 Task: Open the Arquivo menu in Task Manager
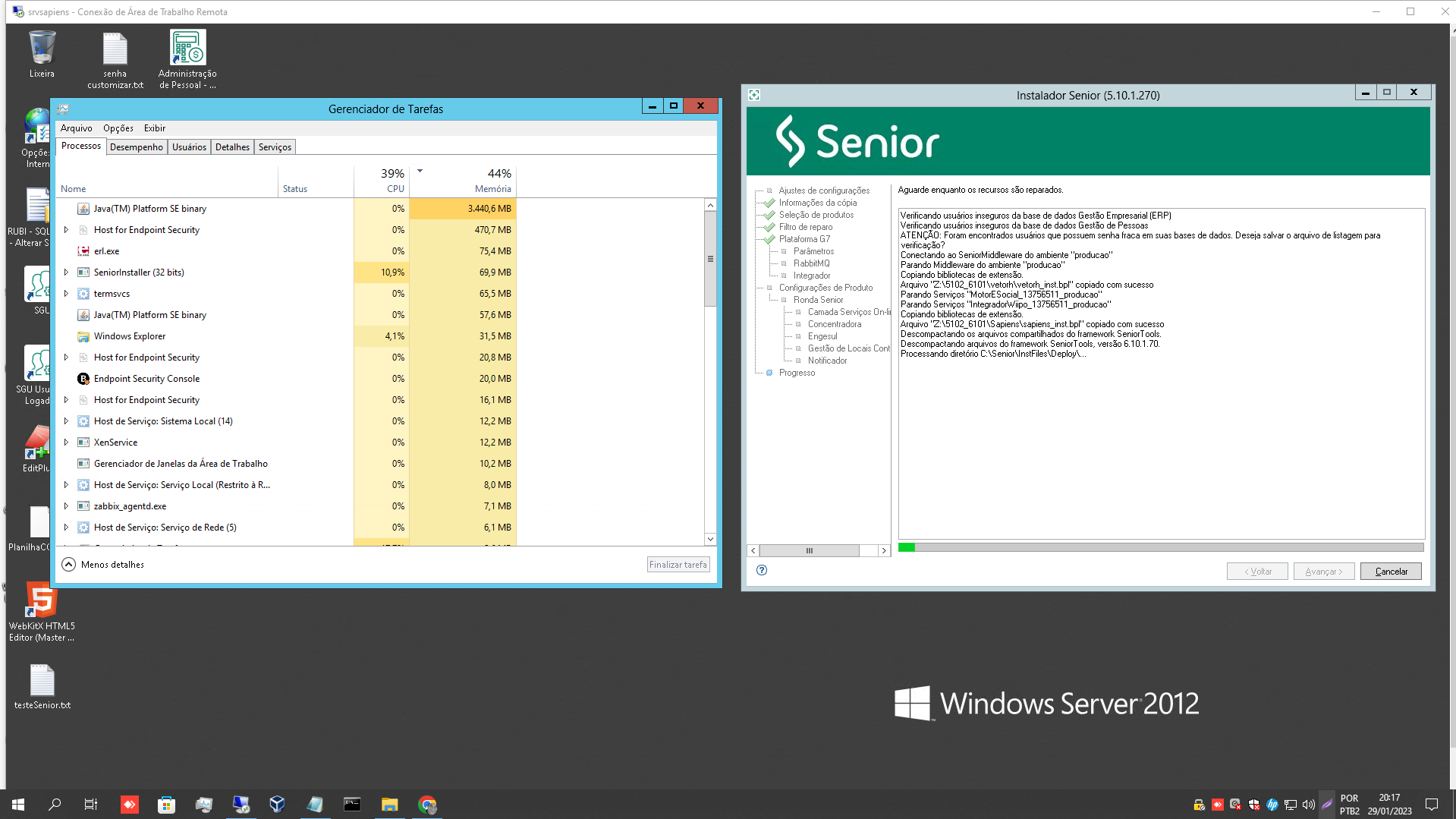coord(76,128)
